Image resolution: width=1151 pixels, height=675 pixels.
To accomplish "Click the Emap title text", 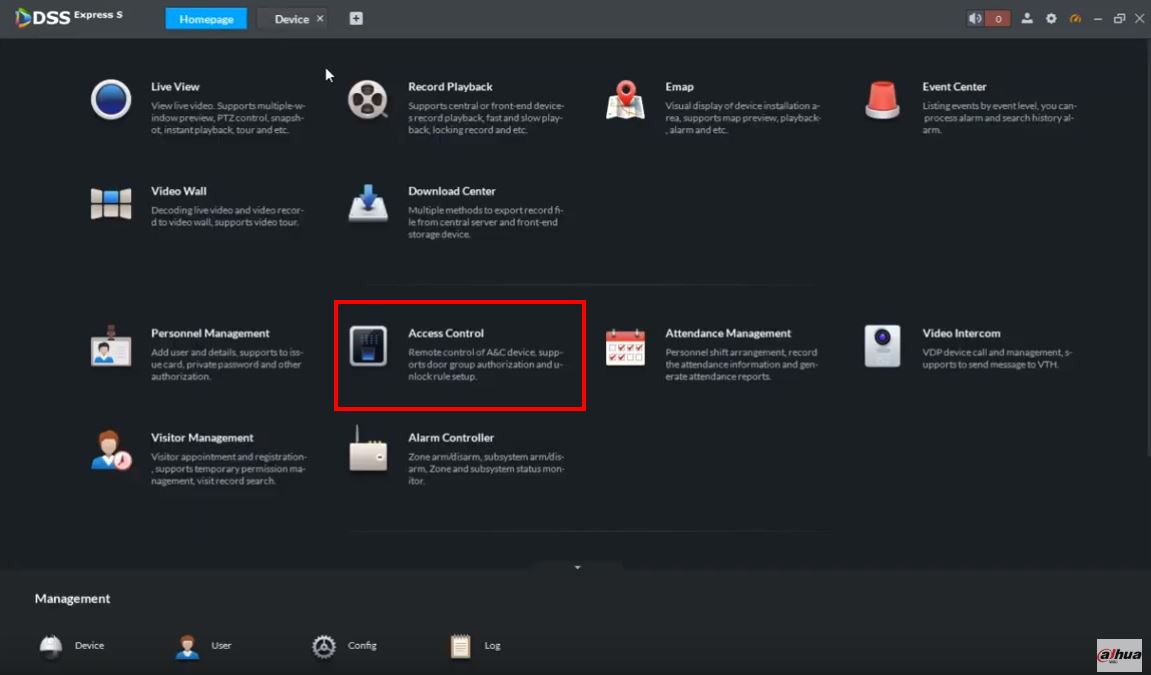I will (680, 87).
